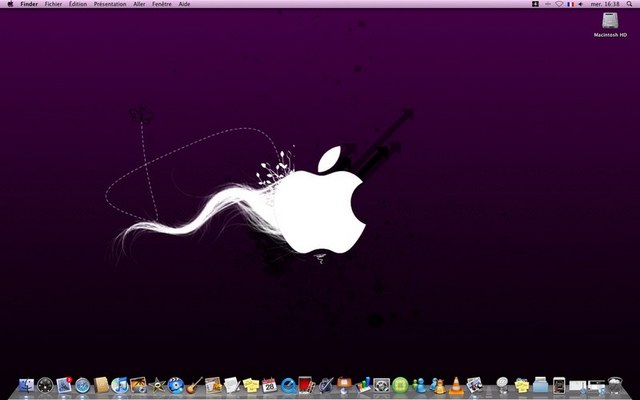Image resolution: width=640 pixels, height=400 pixels.
Task: Launch Dashboard from the Dock
Action: click(45, 385)
